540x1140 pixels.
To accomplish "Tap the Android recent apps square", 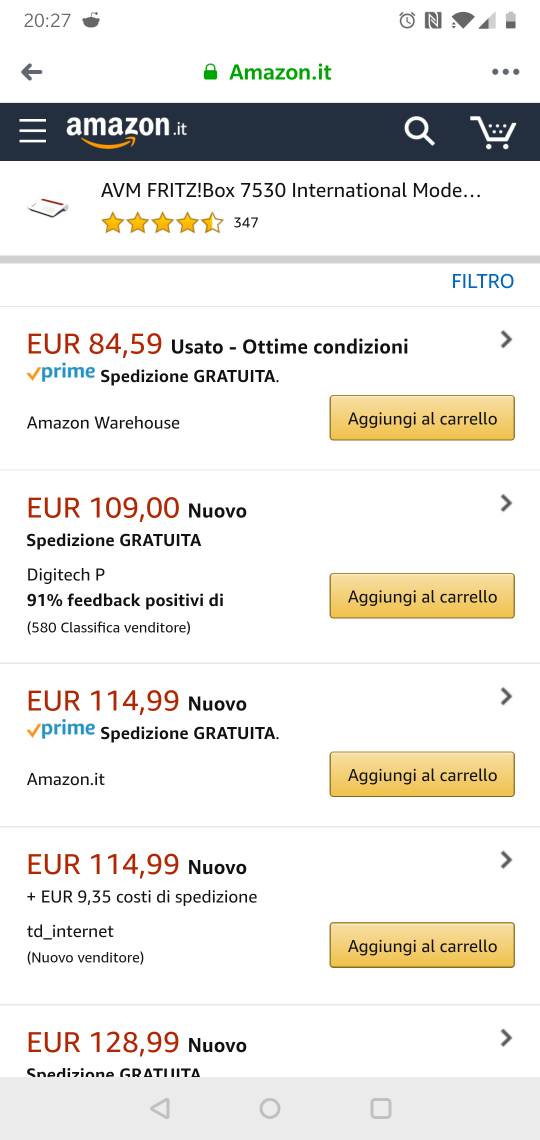I will 381,1108.
